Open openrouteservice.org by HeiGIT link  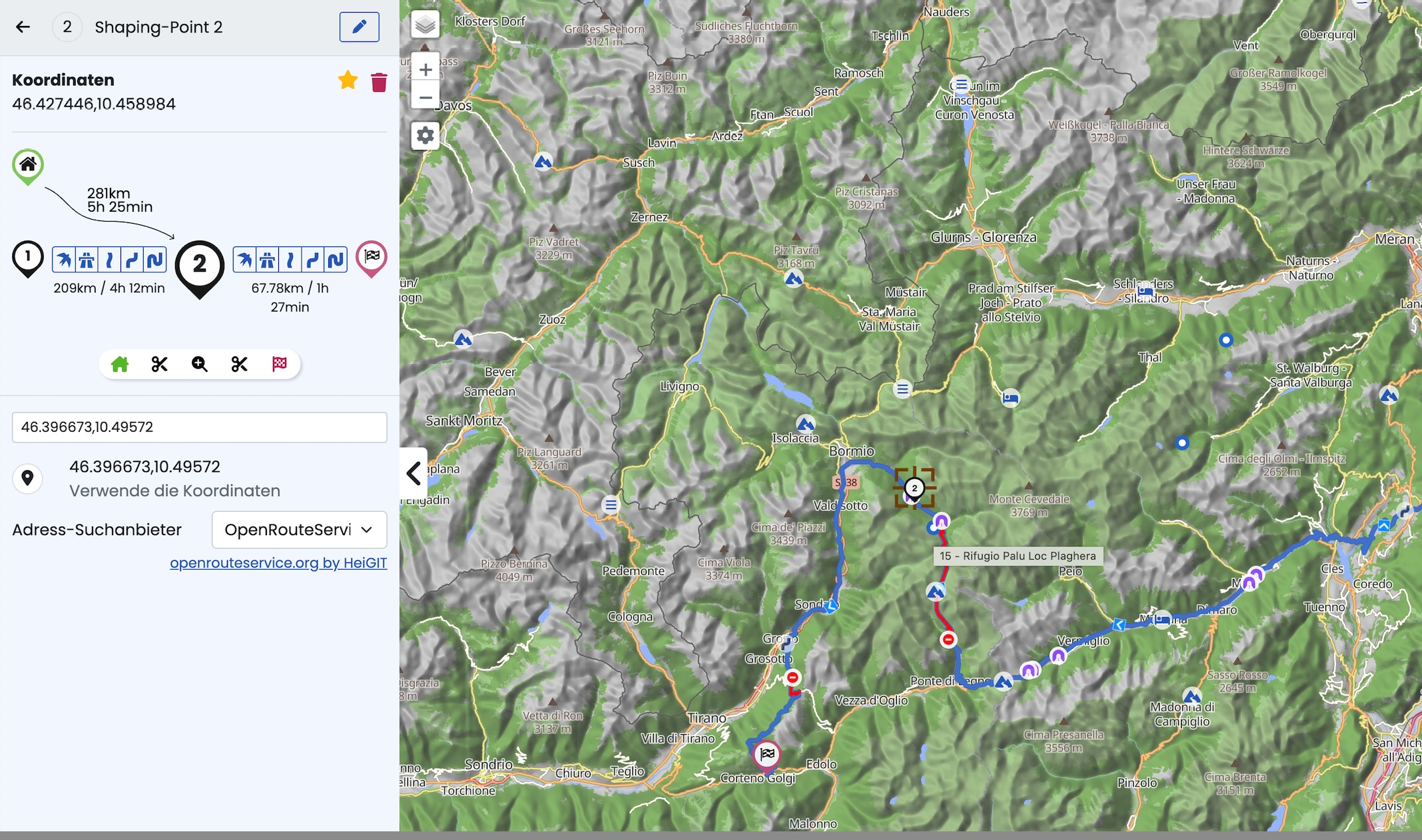tap(278, 563)
